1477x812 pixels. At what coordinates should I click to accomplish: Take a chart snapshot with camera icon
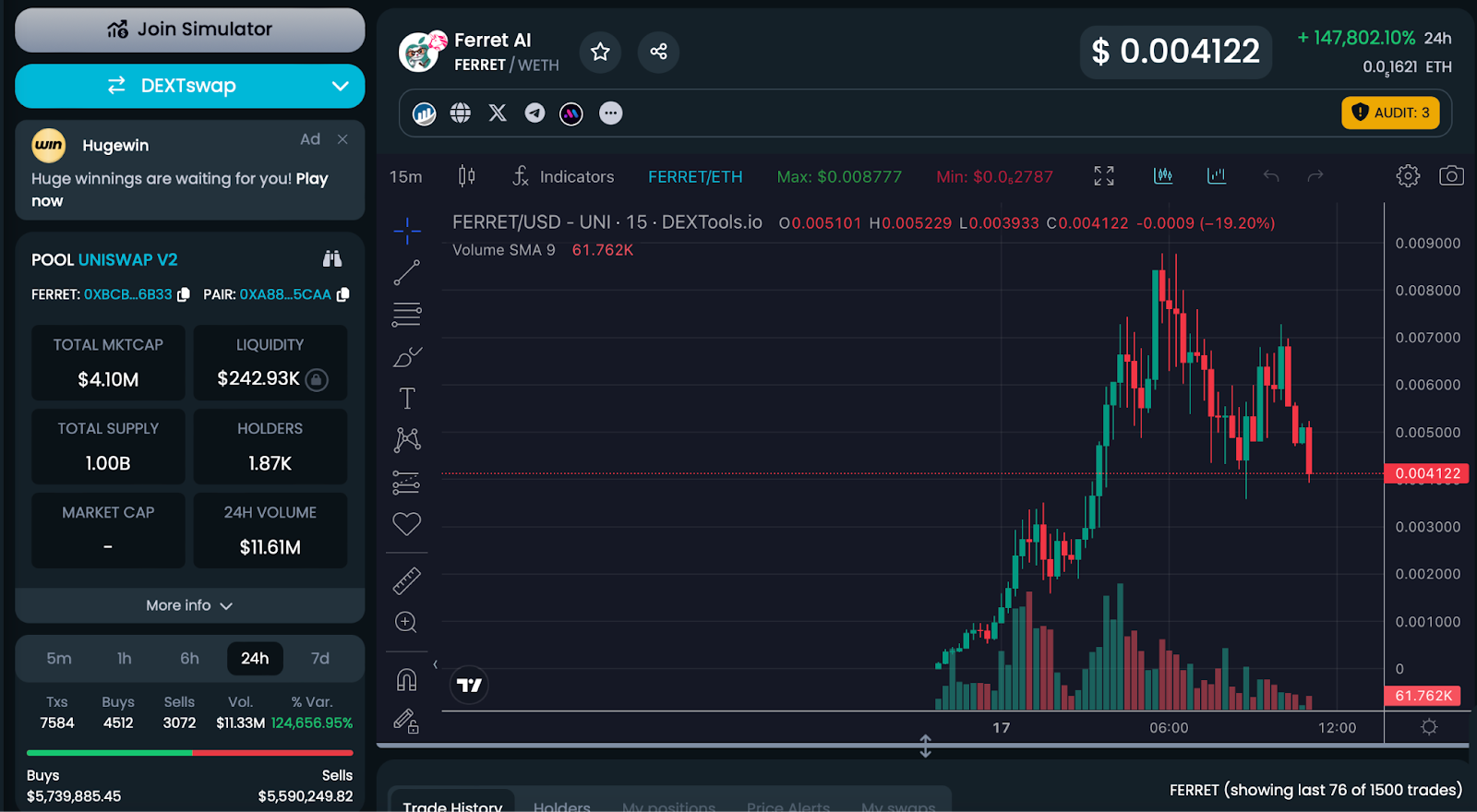[1451, 175]
